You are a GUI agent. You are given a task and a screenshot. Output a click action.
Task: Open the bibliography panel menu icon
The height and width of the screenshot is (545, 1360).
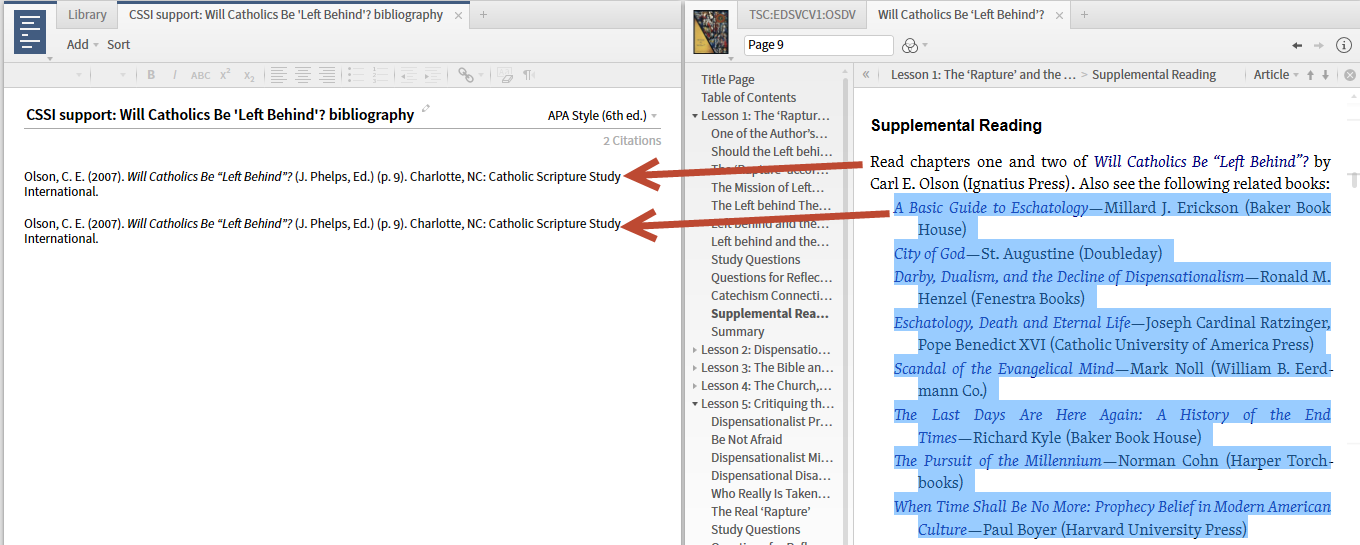pos(31,32)
